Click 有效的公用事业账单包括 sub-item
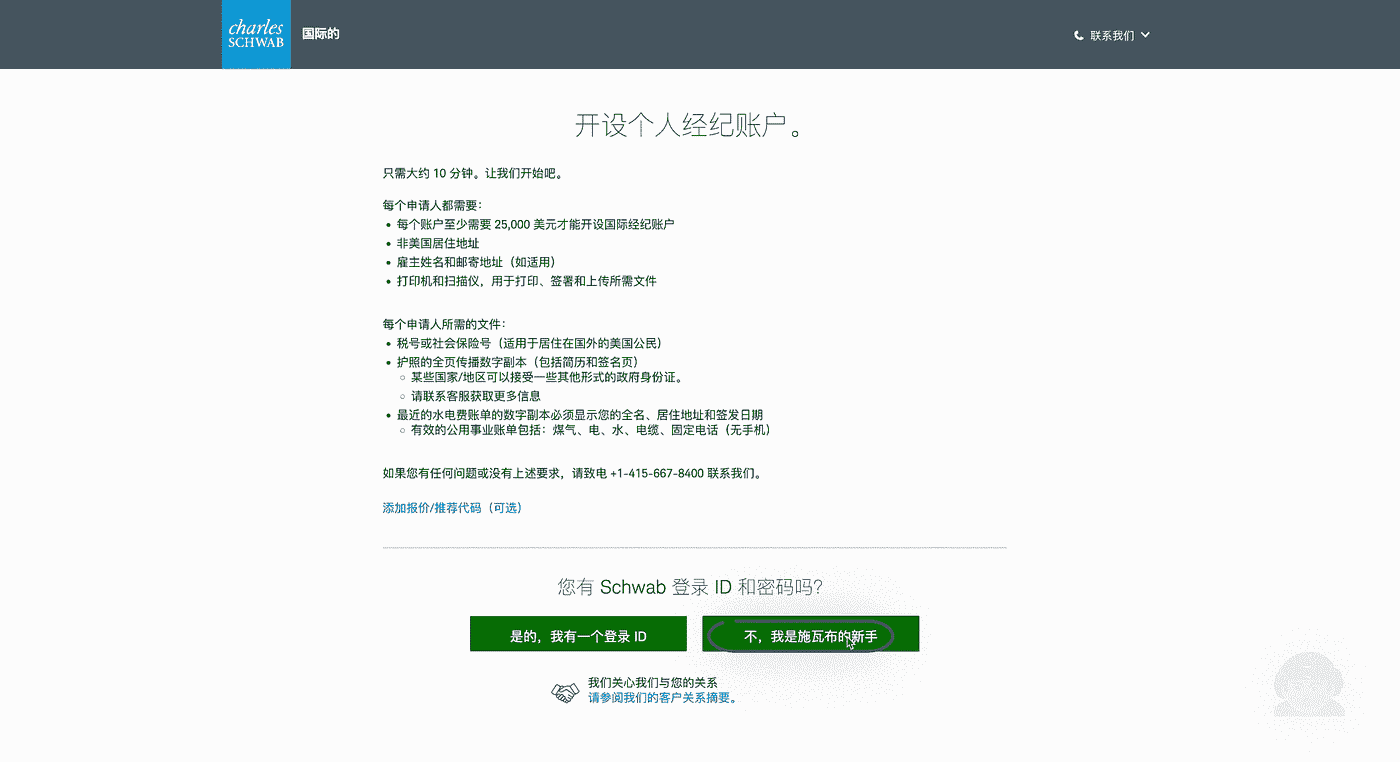 pyautogui.click(x=591, y=430)
